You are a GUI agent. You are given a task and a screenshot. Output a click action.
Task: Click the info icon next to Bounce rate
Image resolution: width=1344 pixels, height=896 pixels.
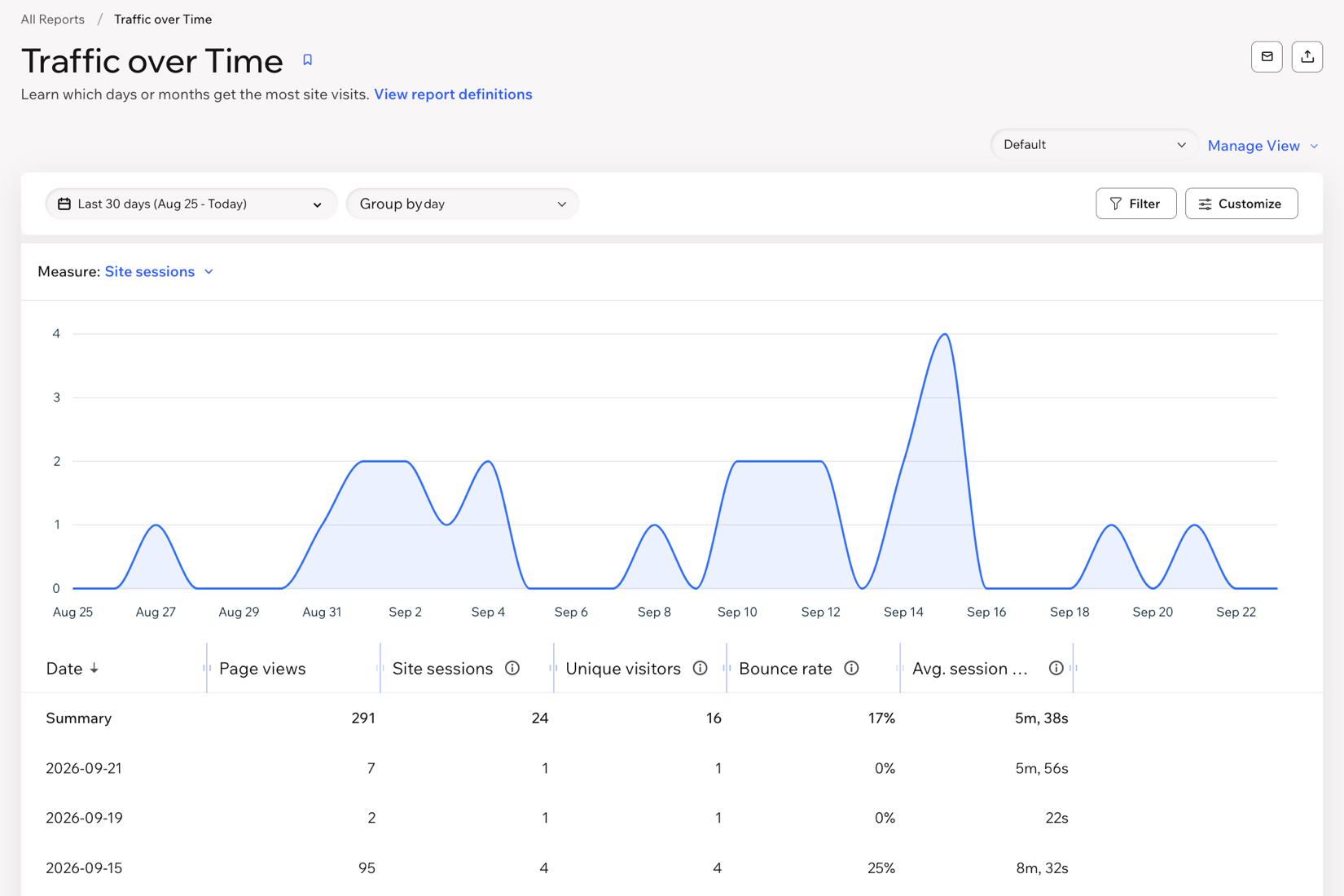[851, 668]
